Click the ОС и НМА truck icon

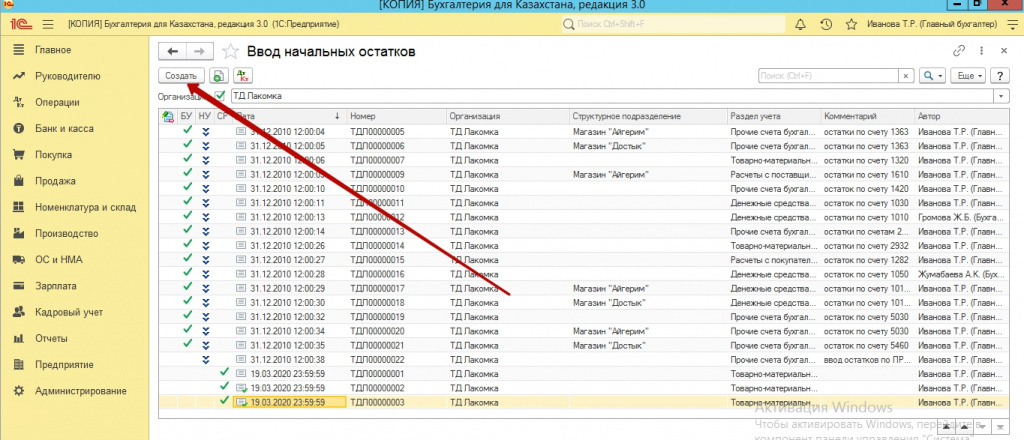pyautogui.click(x=19, y=259)
